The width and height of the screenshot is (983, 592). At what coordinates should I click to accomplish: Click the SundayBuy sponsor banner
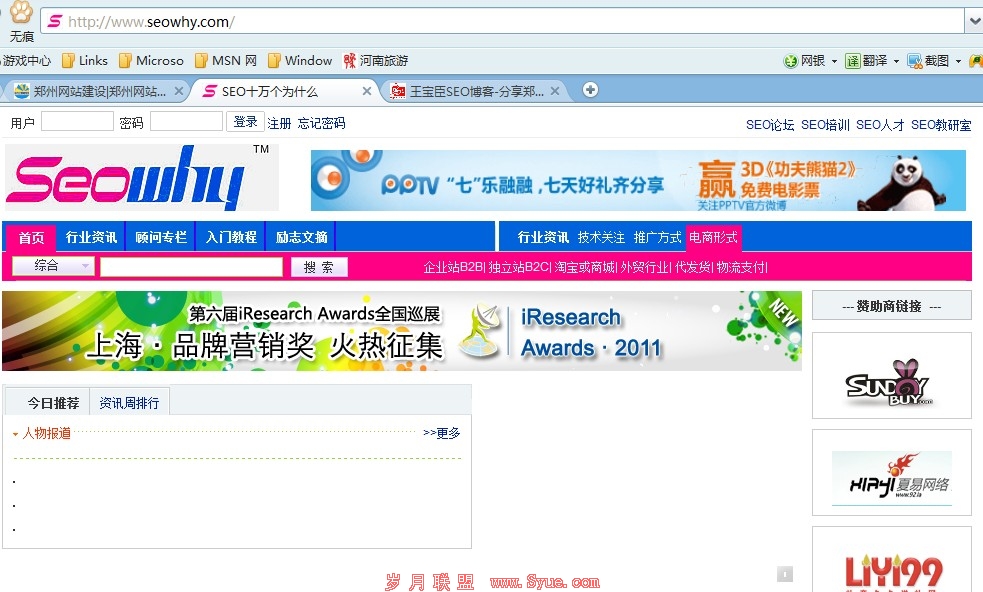click(890, 375)
